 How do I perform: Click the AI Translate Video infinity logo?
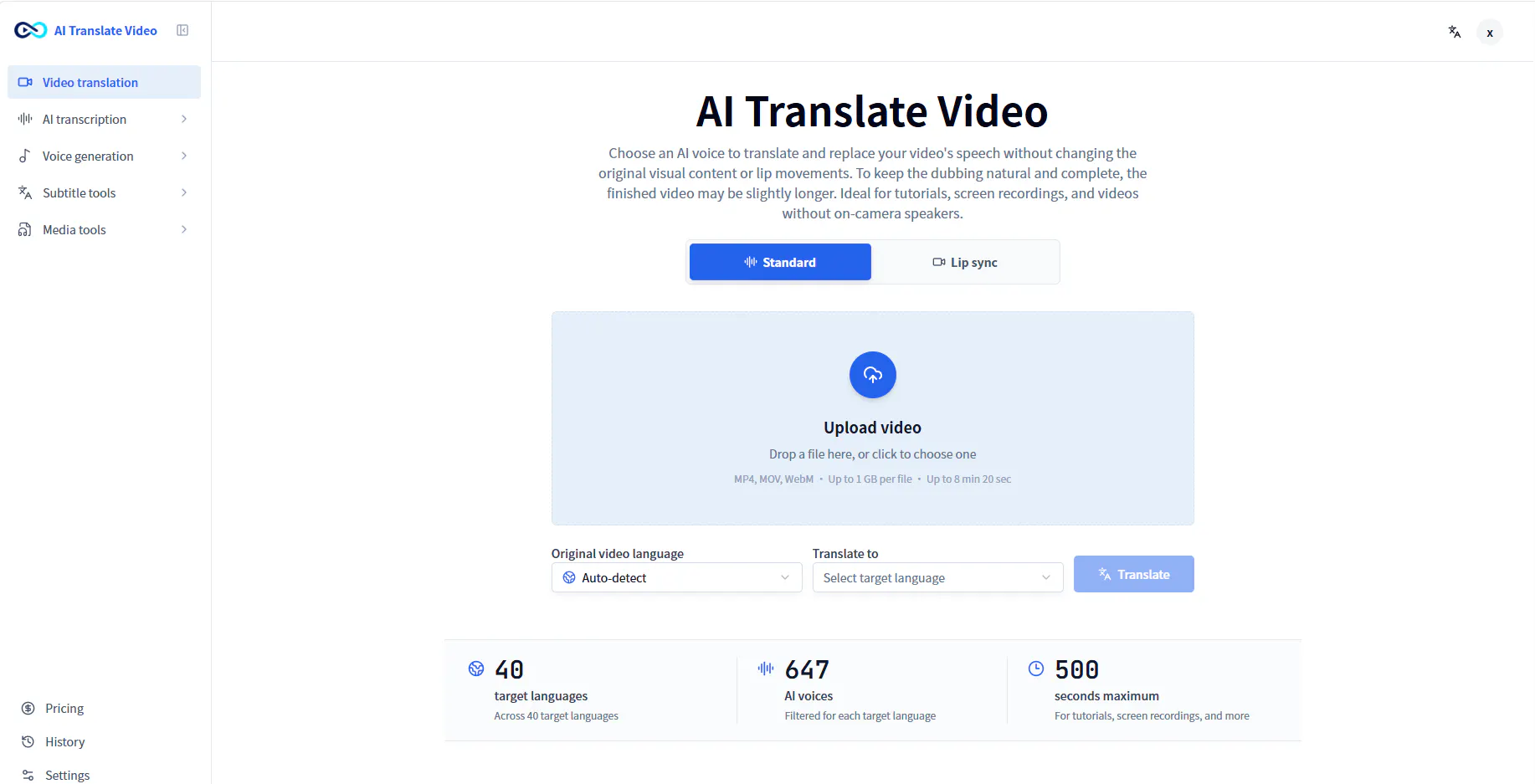point(30,30)
